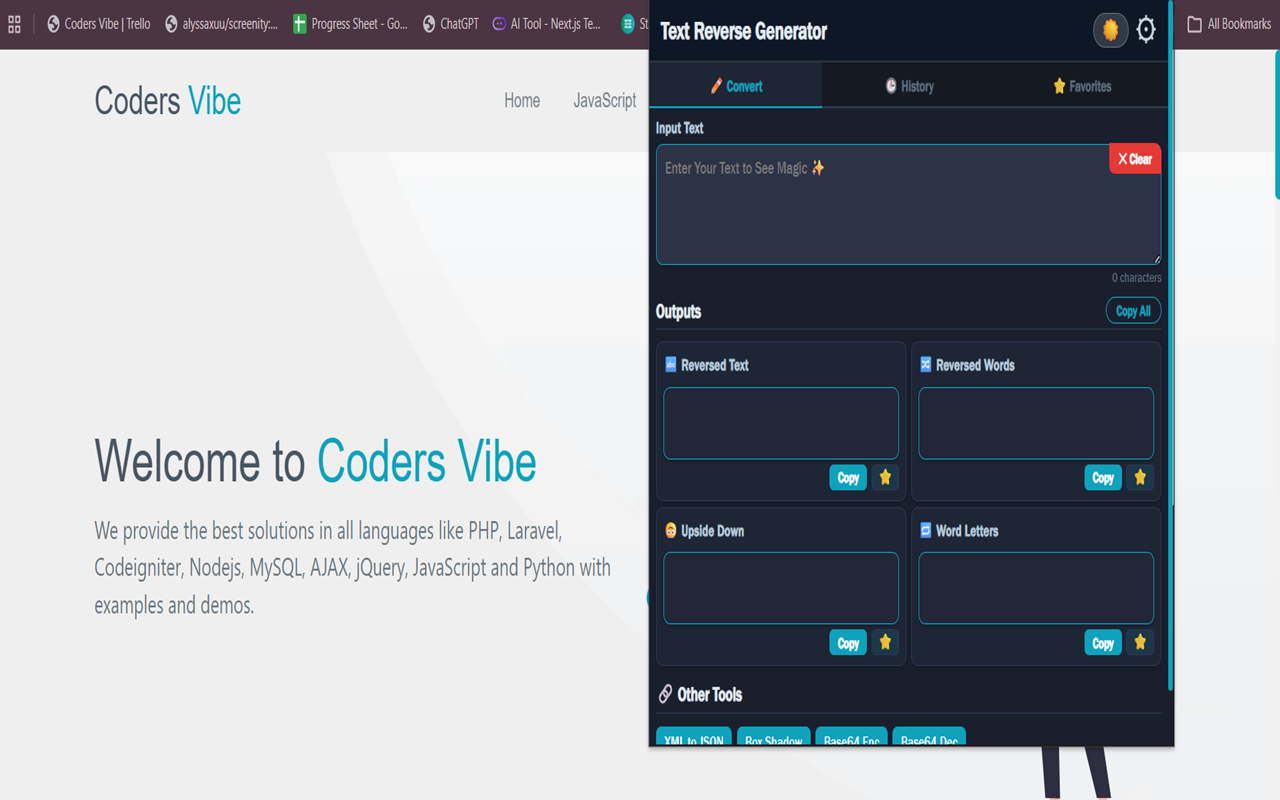This screenshot has width=1280, height=800.
Task: Copy the Word Letters output
Action: tap(1103, 643)
